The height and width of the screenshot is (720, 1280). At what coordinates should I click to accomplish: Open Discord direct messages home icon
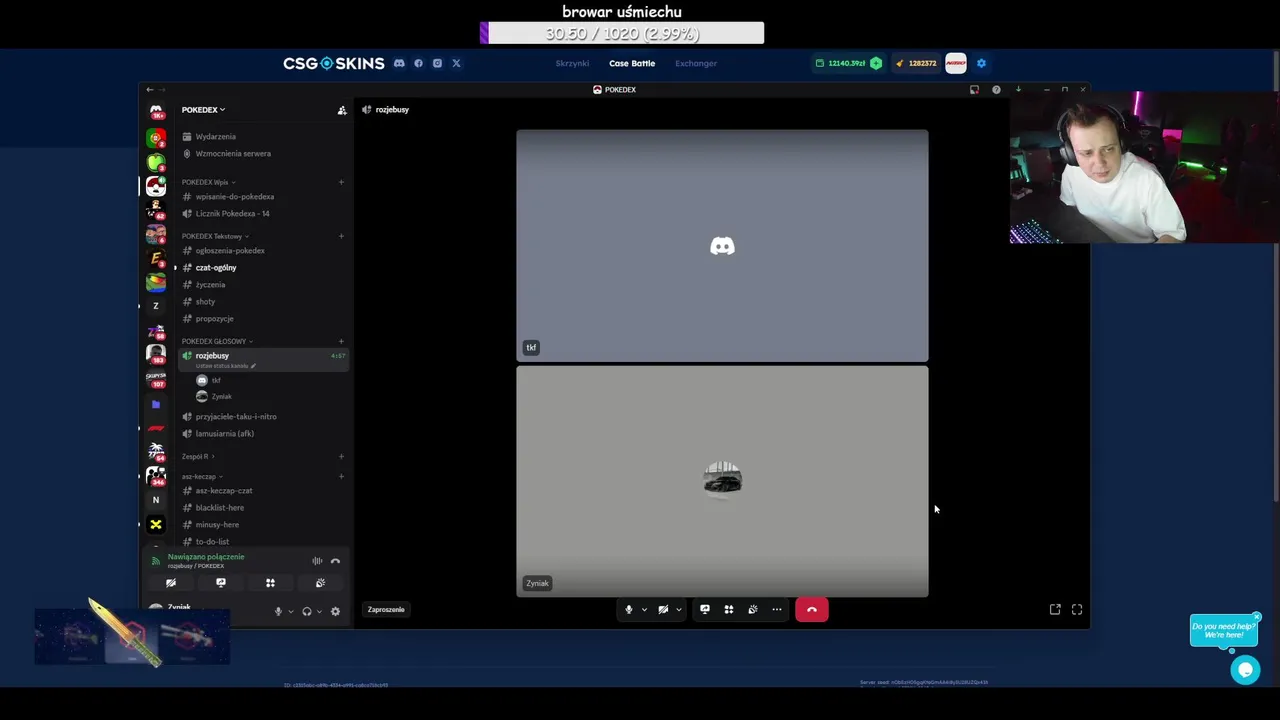(x=156, y=112)
